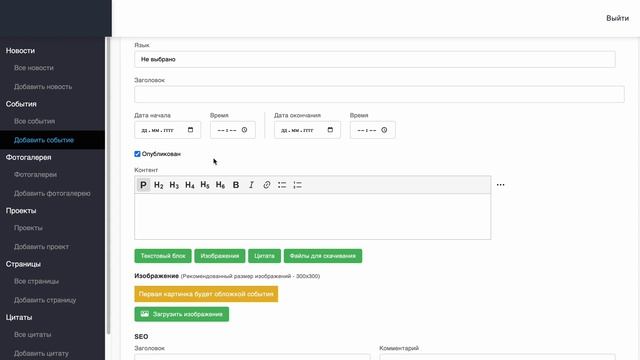Toggle italic formatting in editor
The width and height of the screenshot is (640, 360).
(251, 185)
